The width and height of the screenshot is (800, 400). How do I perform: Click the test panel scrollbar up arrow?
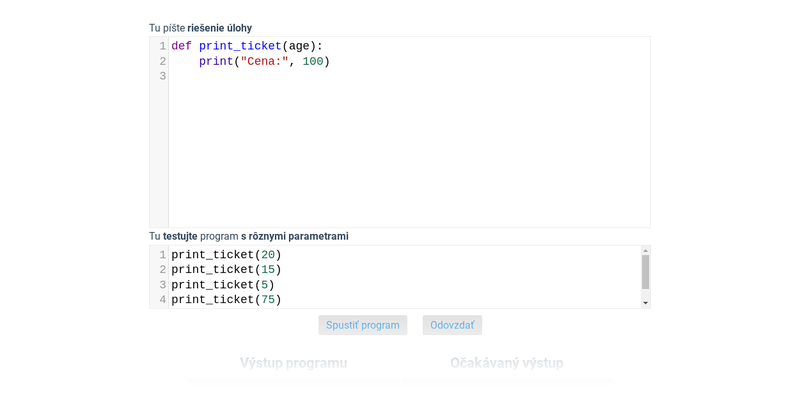coord(645,251)
